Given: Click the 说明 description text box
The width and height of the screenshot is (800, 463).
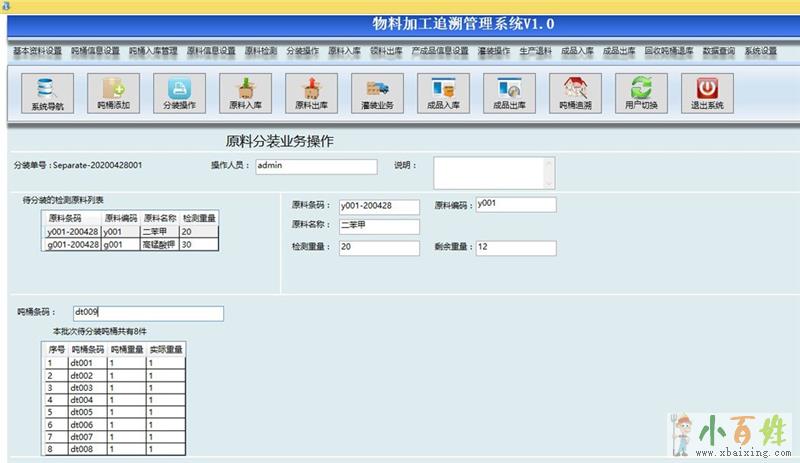Looking at the screenshot, I should [492, 173].
